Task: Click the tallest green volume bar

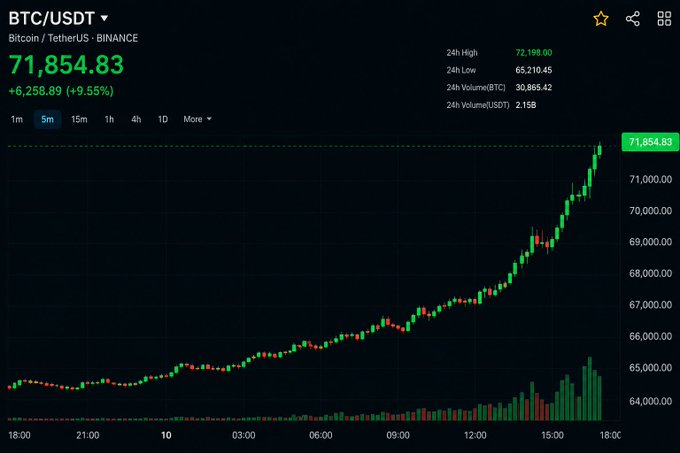Action: pyautogui.click(x=589, y=388)
